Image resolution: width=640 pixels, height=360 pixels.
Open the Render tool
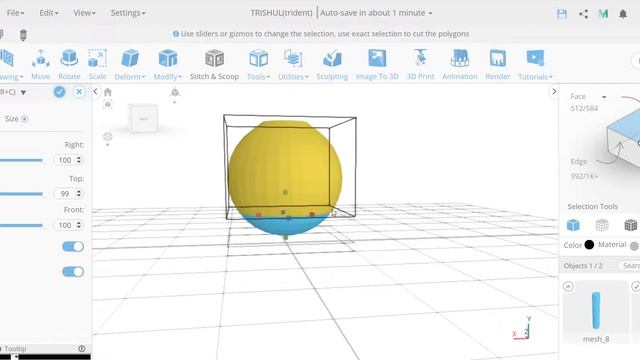(x=498, y=64)
